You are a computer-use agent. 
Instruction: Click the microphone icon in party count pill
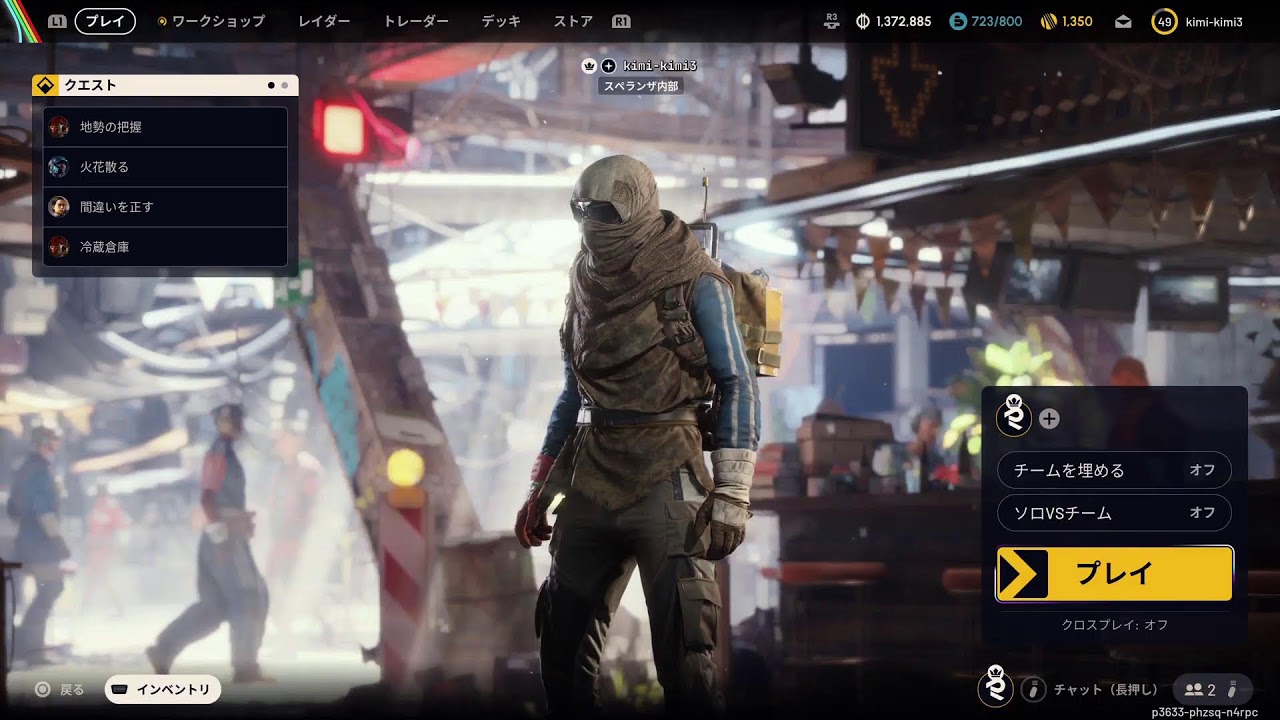click(x=1233, y=689)
